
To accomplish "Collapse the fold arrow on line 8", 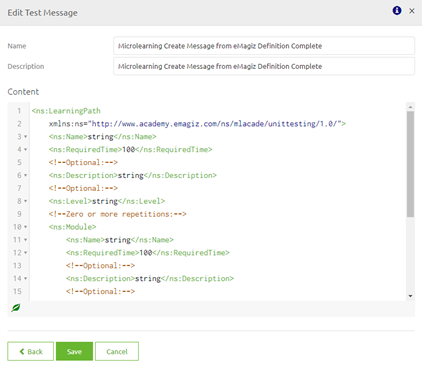I will click(x=26, y=201).
